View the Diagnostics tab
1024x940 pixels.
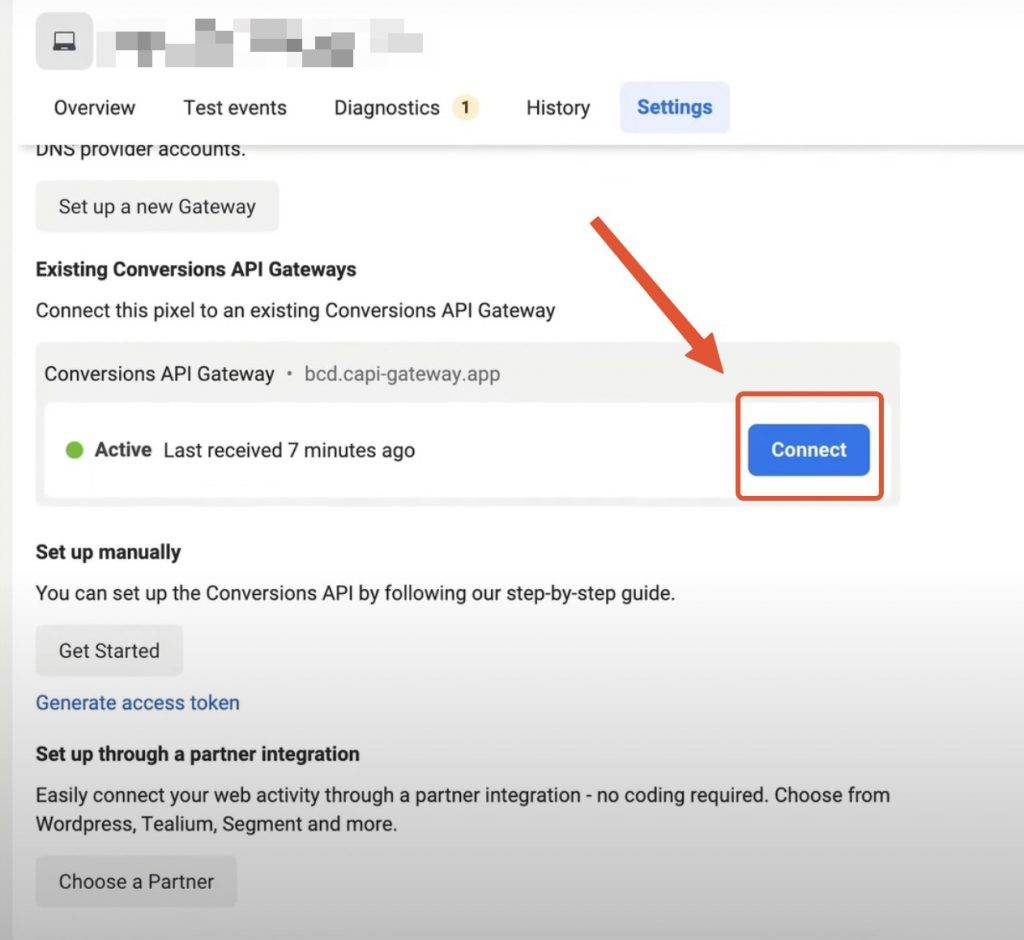click(x=387, y=107)
